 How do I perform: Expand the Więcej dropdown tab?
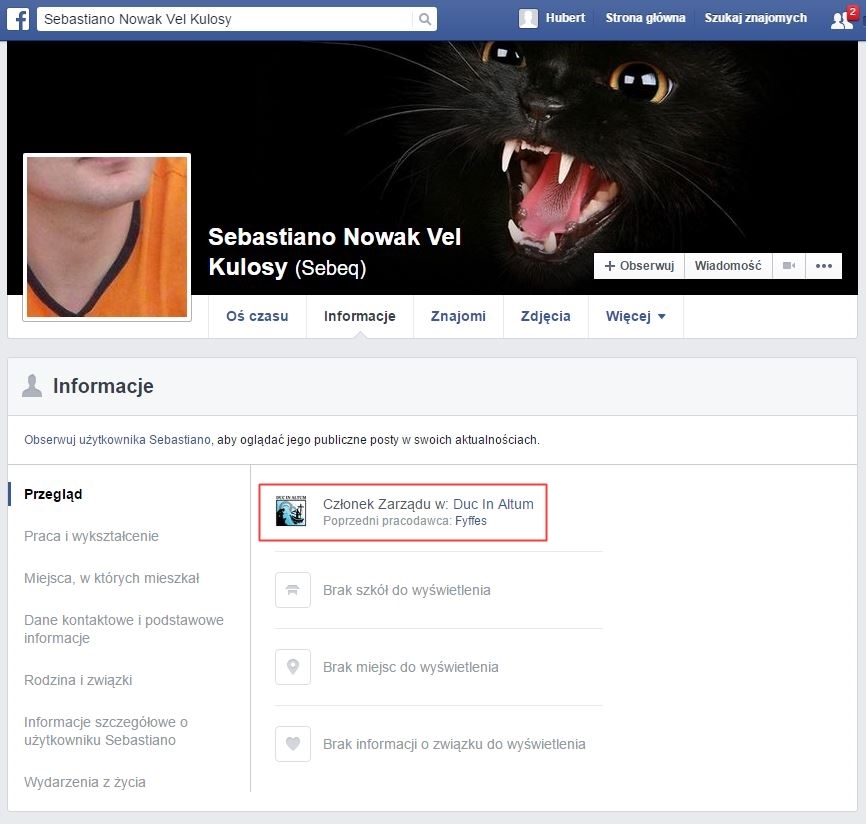pyautogui.click(x=635, y=316)
